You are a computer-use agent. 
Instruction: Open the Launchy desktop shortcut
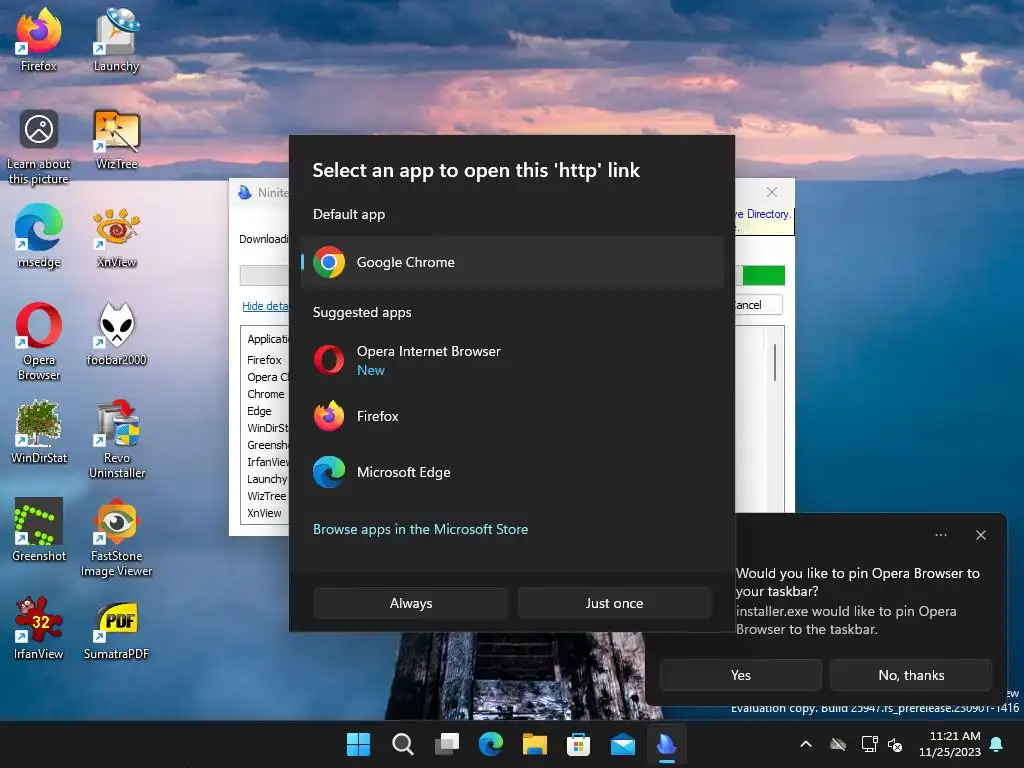coord(116,39)
